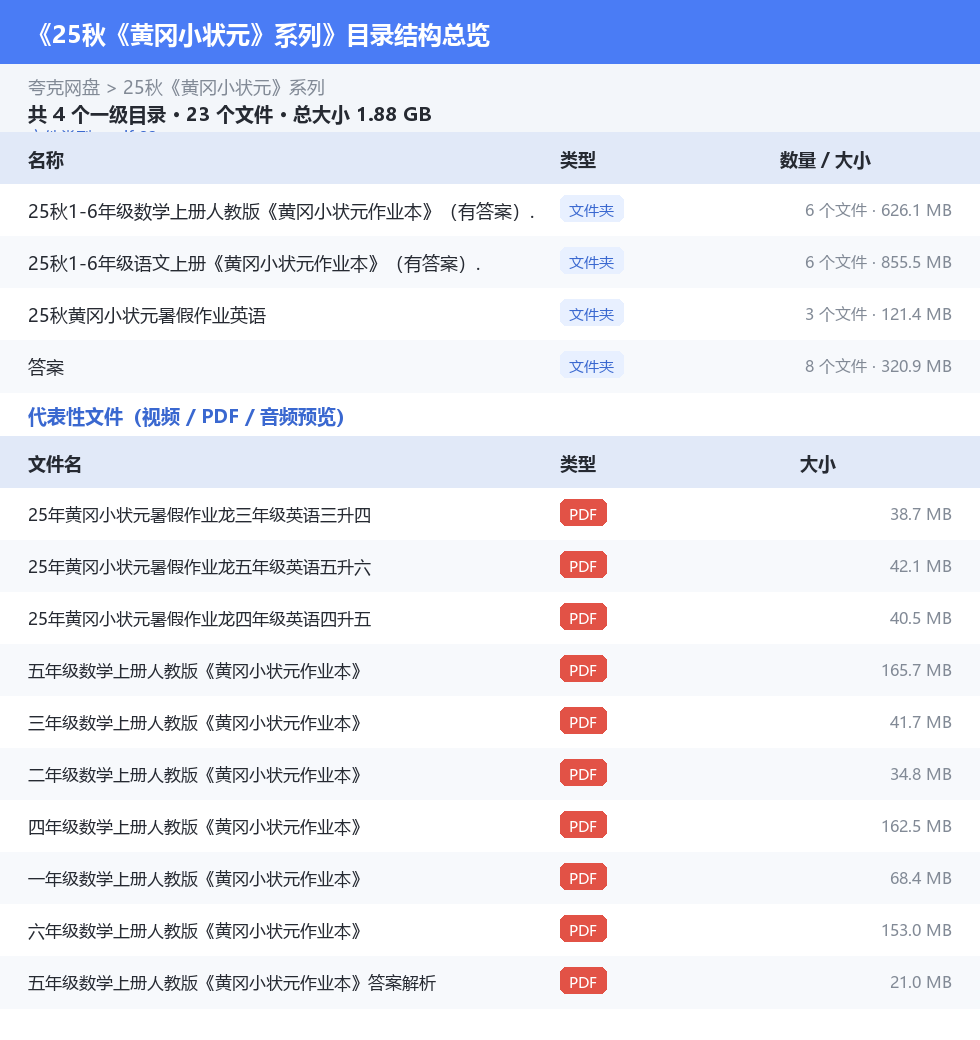
Task: Click the 名称 column header
Action: 46,160
